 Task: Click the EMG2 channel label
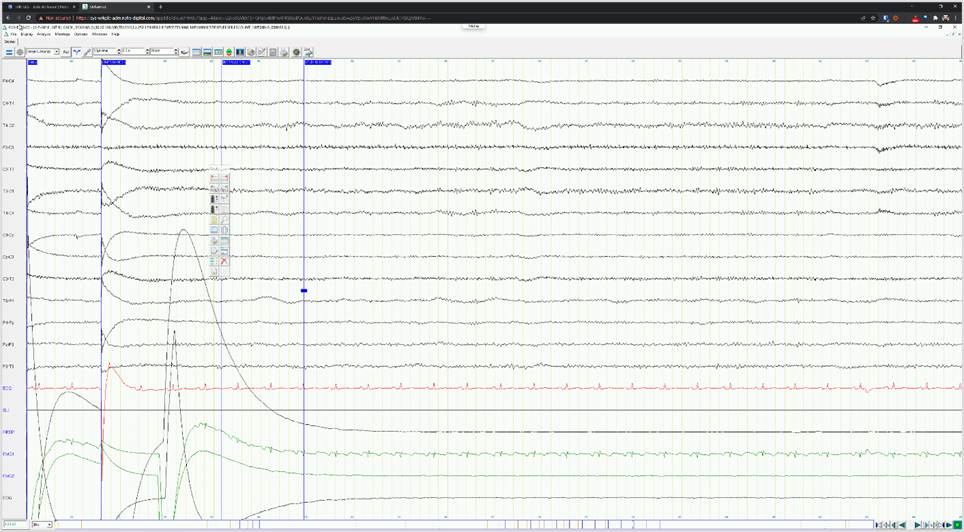pos(8,476)
